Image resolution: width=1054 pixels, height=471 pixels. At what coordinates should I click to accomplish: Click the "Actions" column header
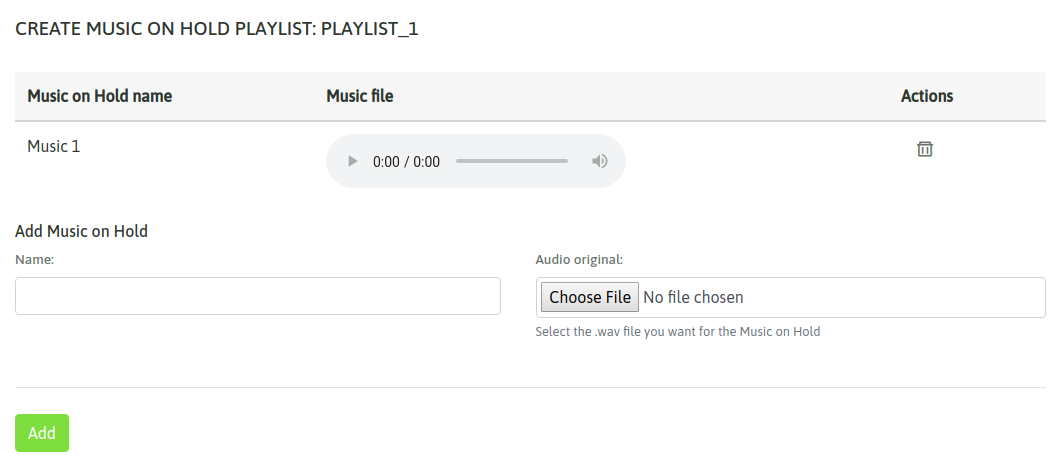tap(927, 96)
